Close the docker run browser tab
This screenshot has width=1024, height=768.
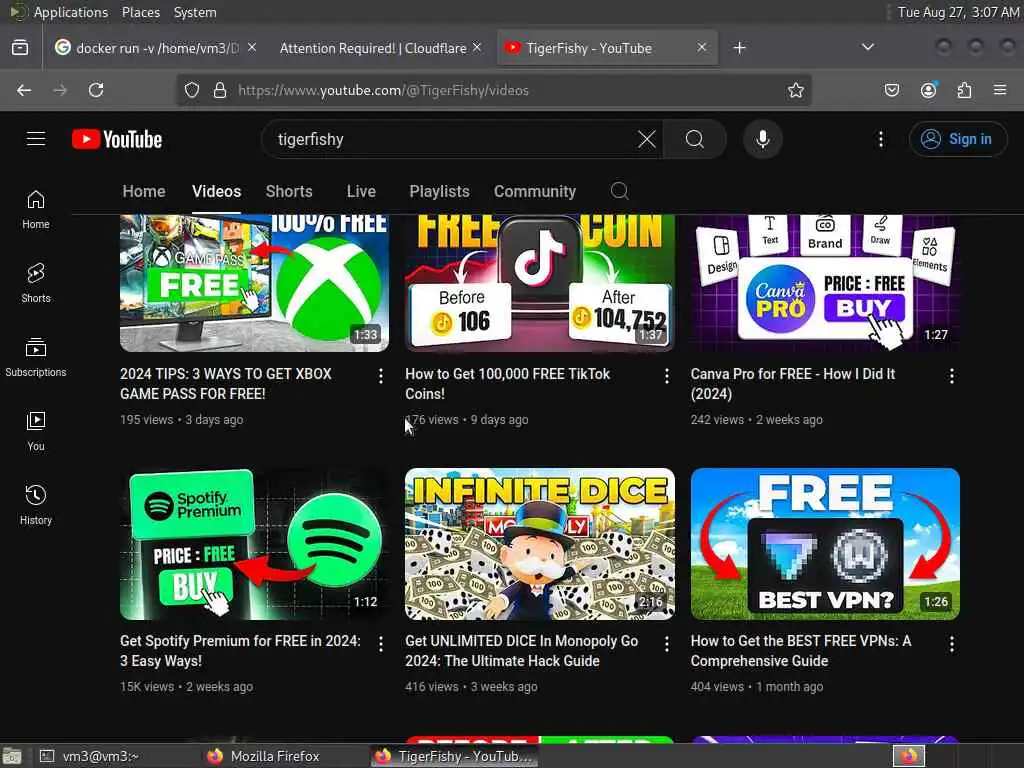click(252, 48)
